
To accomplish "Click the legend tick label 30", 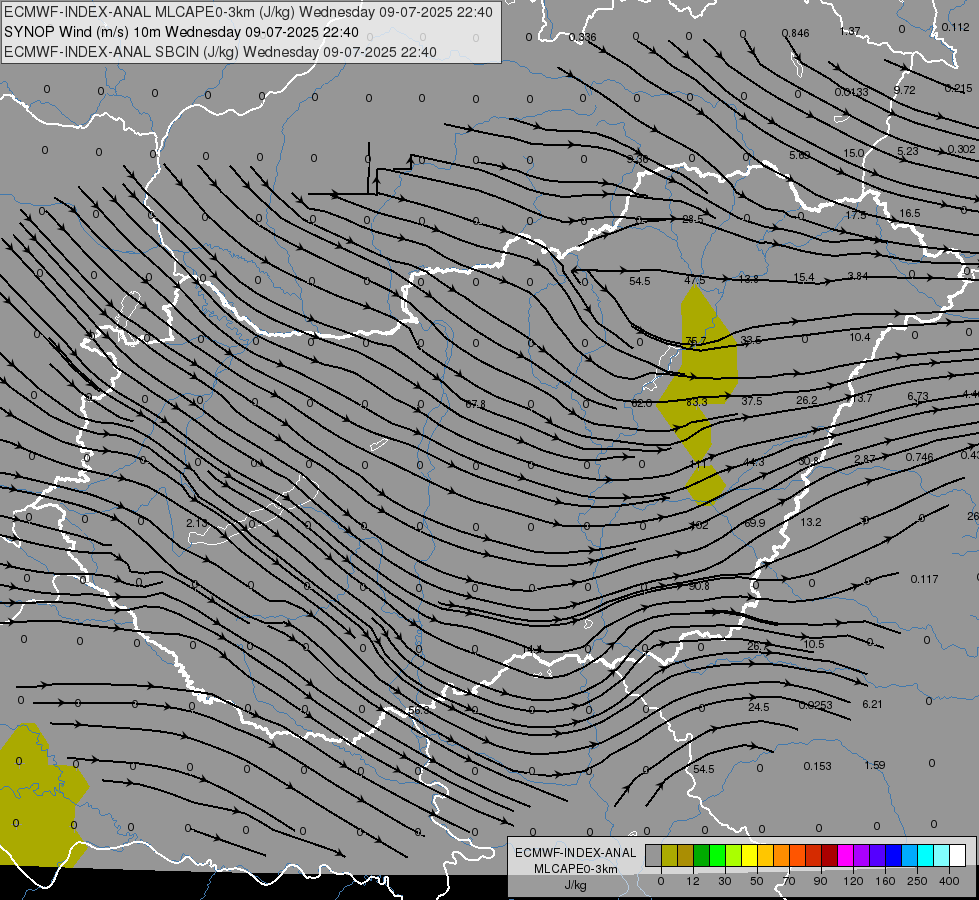I will (x=724, y=881).
